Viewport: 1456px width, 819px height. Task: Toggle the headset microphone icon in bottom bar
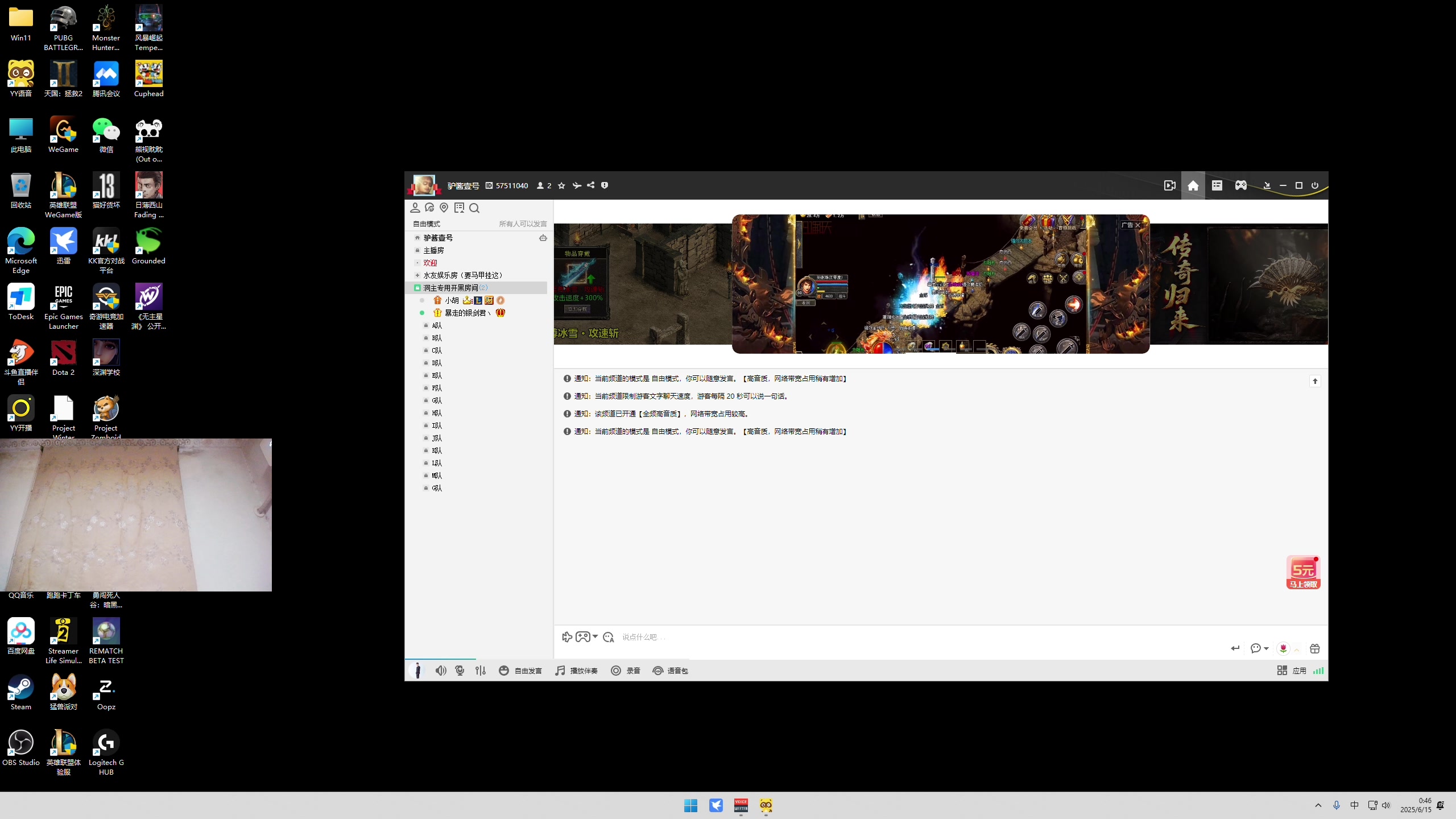pyautogui.click(x=460, y=671)
